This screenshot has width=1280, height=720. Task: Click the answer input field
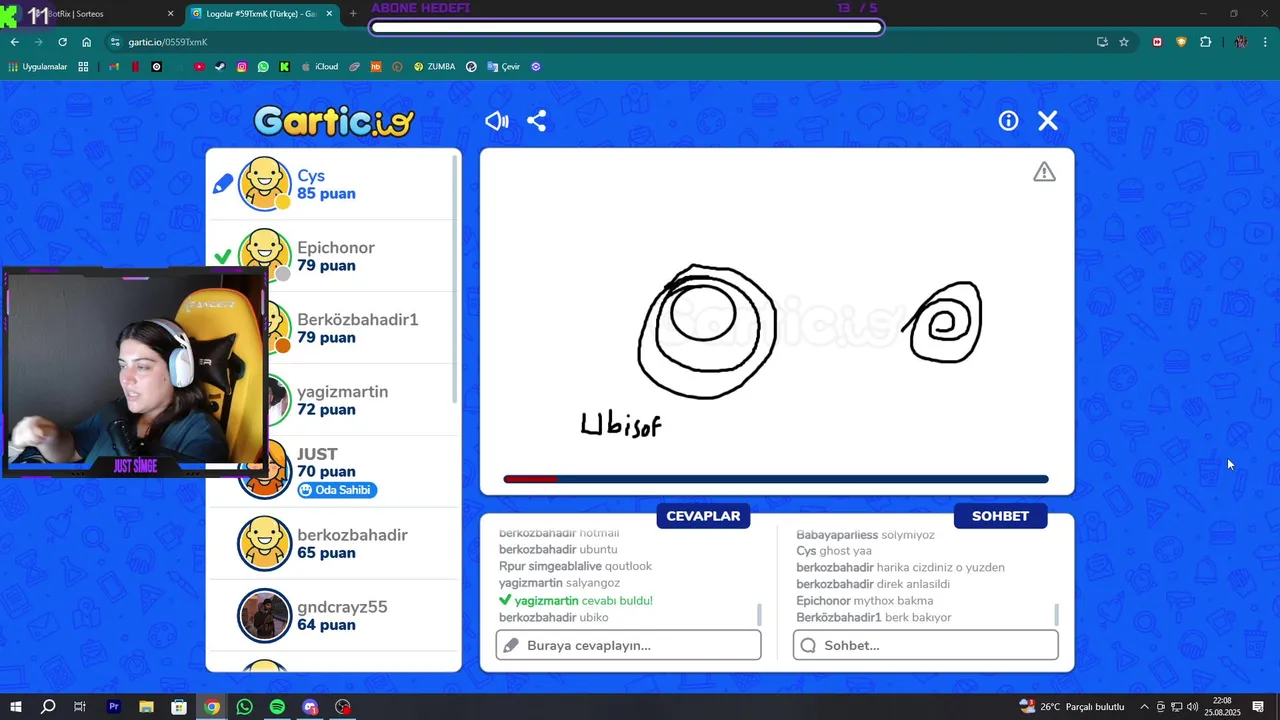coord(628,645)
